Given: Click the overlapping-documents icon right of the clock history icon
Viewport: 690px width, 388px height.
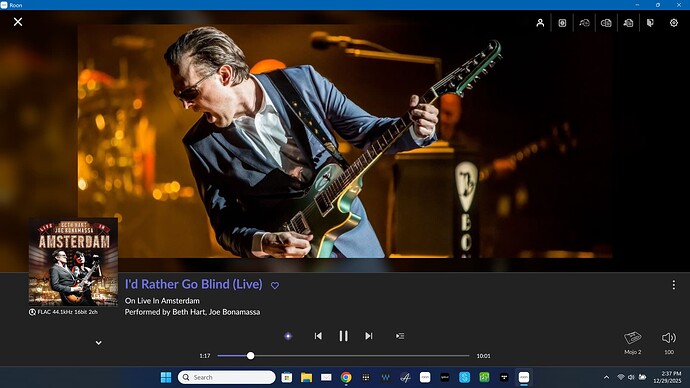Looking at the screenshot, I should 606,23.
